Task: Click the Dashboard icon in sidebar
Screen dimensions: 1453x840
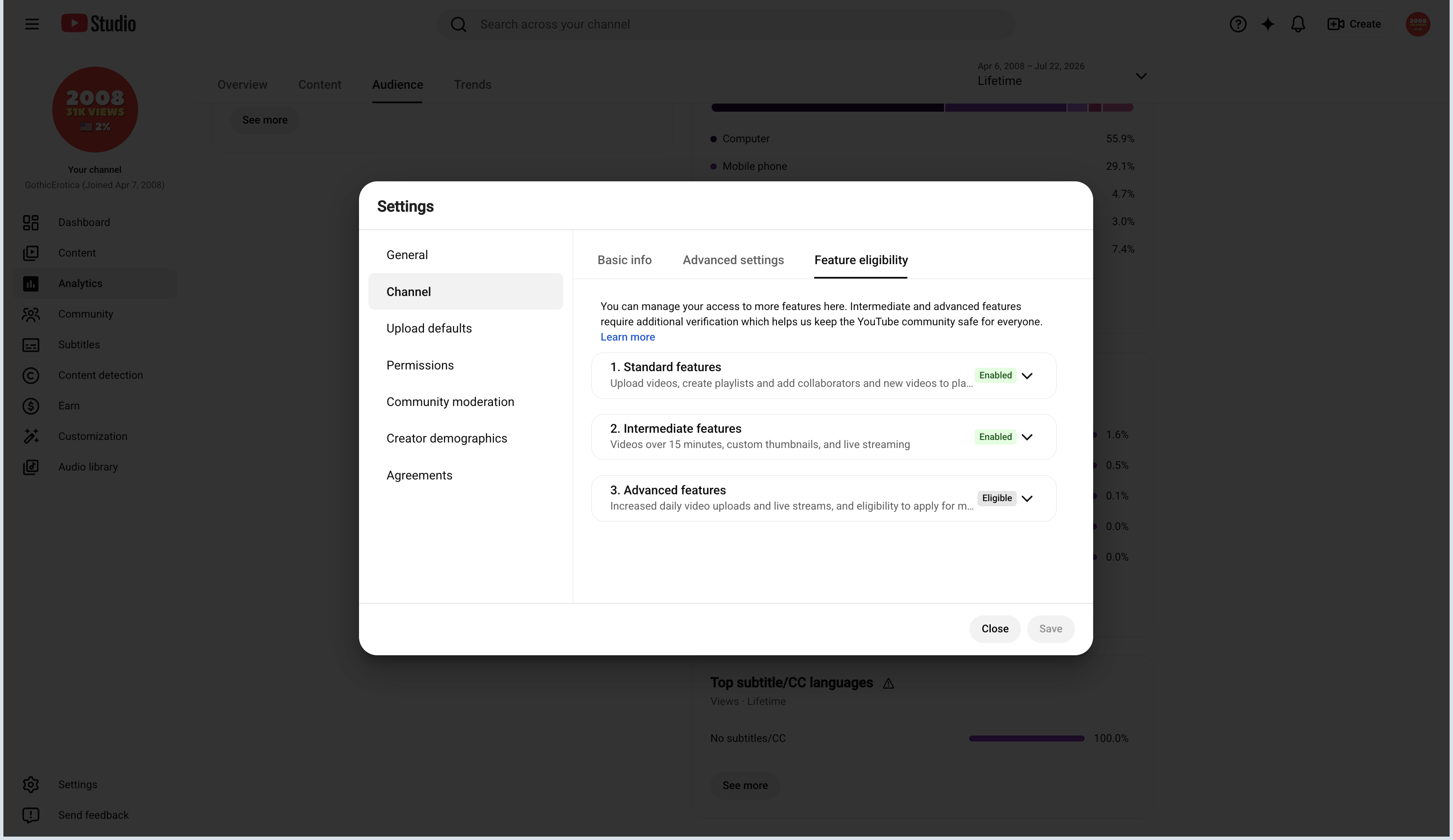Action: coord(31,223)
